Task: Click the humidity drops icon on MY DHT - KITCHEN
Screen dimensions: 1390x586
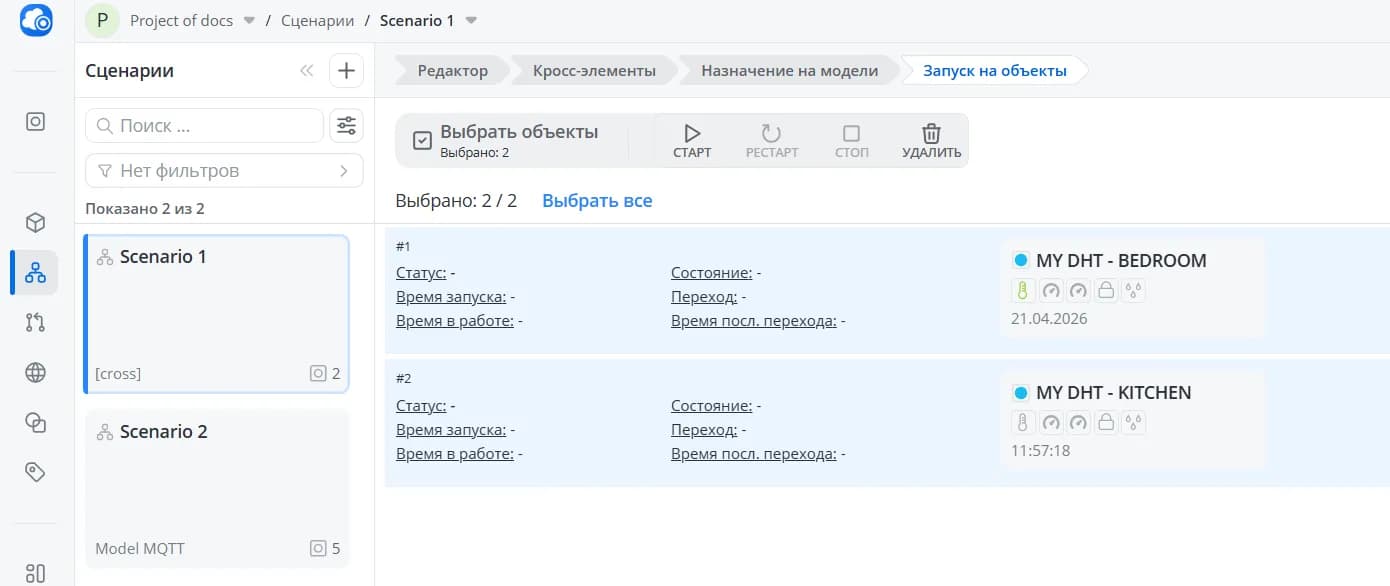Action: [1134, 423]
